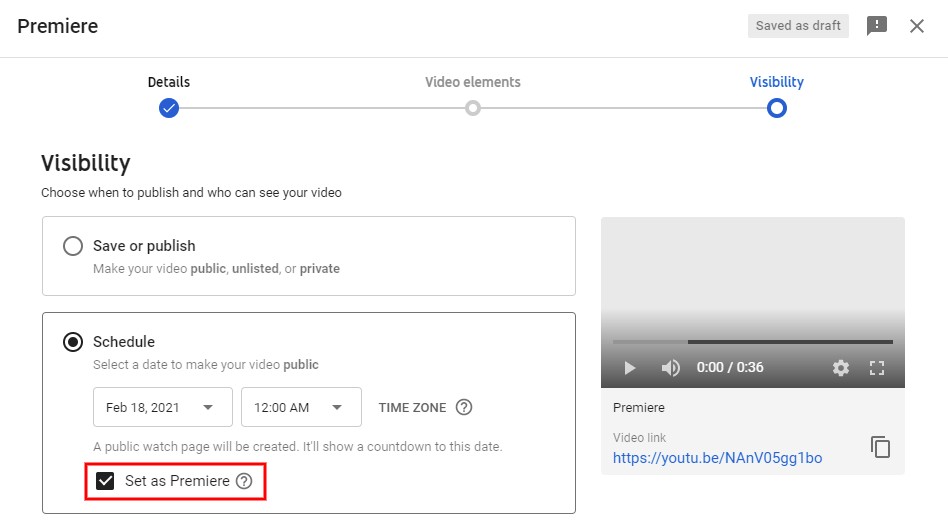948x524 pixels.
Task: Seek in the video progress bar
Action: point(753,342)
